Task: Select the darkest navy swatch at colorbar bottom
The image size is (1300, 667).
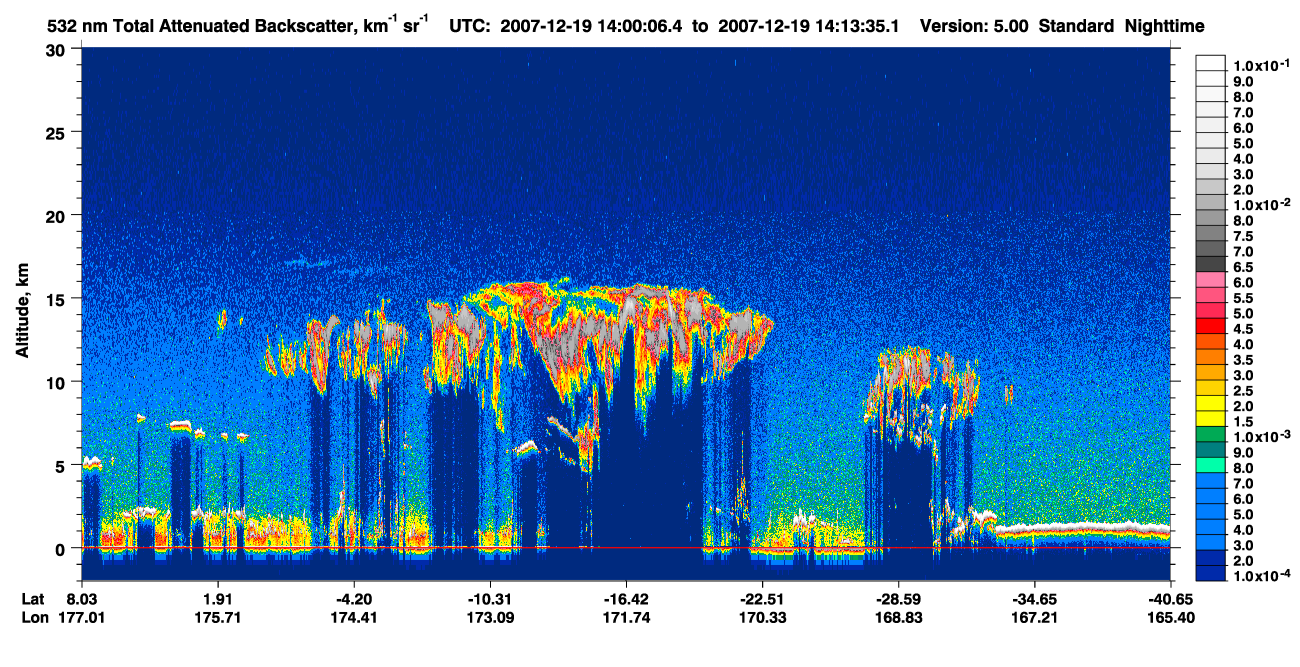Action: pos(1210,572)
